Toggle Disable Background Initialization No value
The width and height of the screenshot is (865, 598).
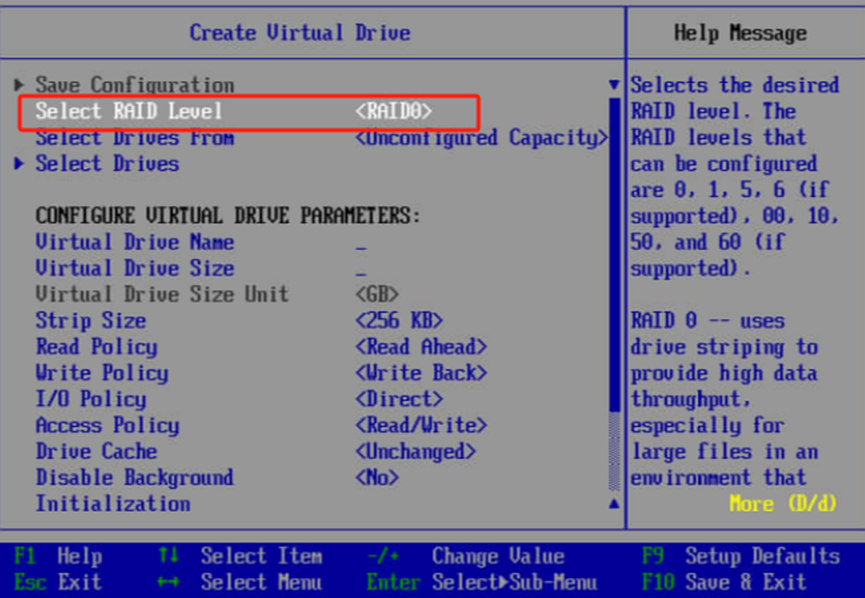[x=377, y=478]
